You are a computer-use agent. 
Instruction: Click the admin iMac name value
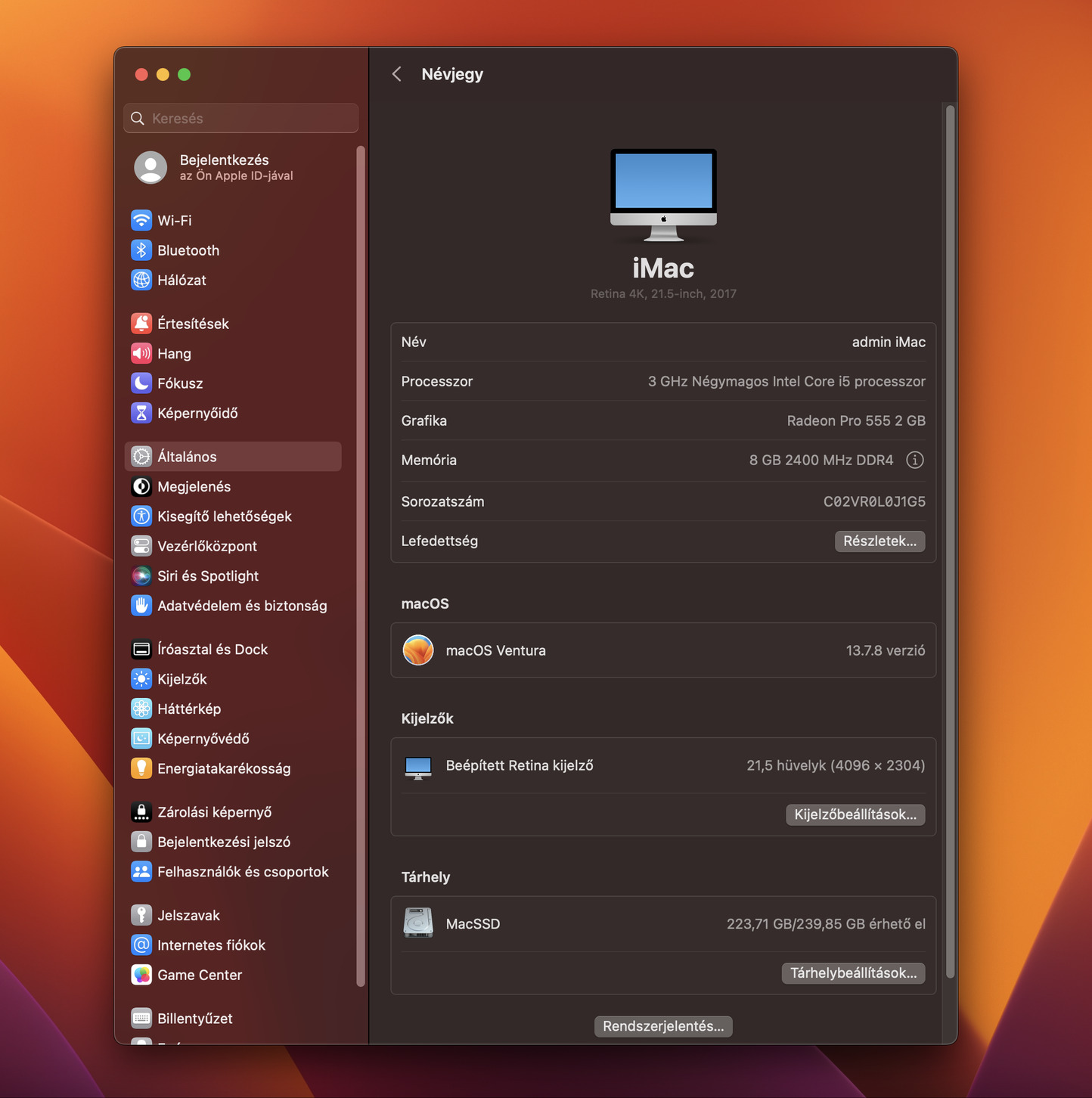click(x=889, y=342)
